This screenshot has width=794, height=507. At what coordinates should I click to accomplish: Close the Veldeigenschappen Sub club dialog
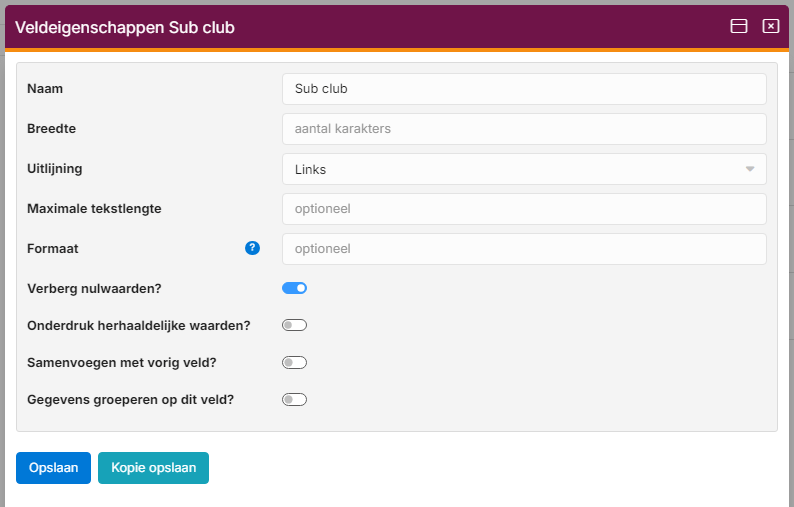(771, 26)
